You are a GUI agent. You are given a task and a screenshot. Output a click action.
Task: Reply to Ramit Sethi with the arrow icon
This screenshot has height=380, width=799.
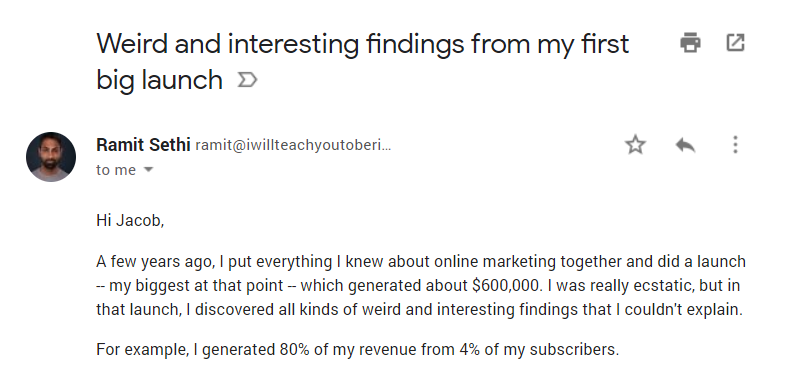pos(685,145)
